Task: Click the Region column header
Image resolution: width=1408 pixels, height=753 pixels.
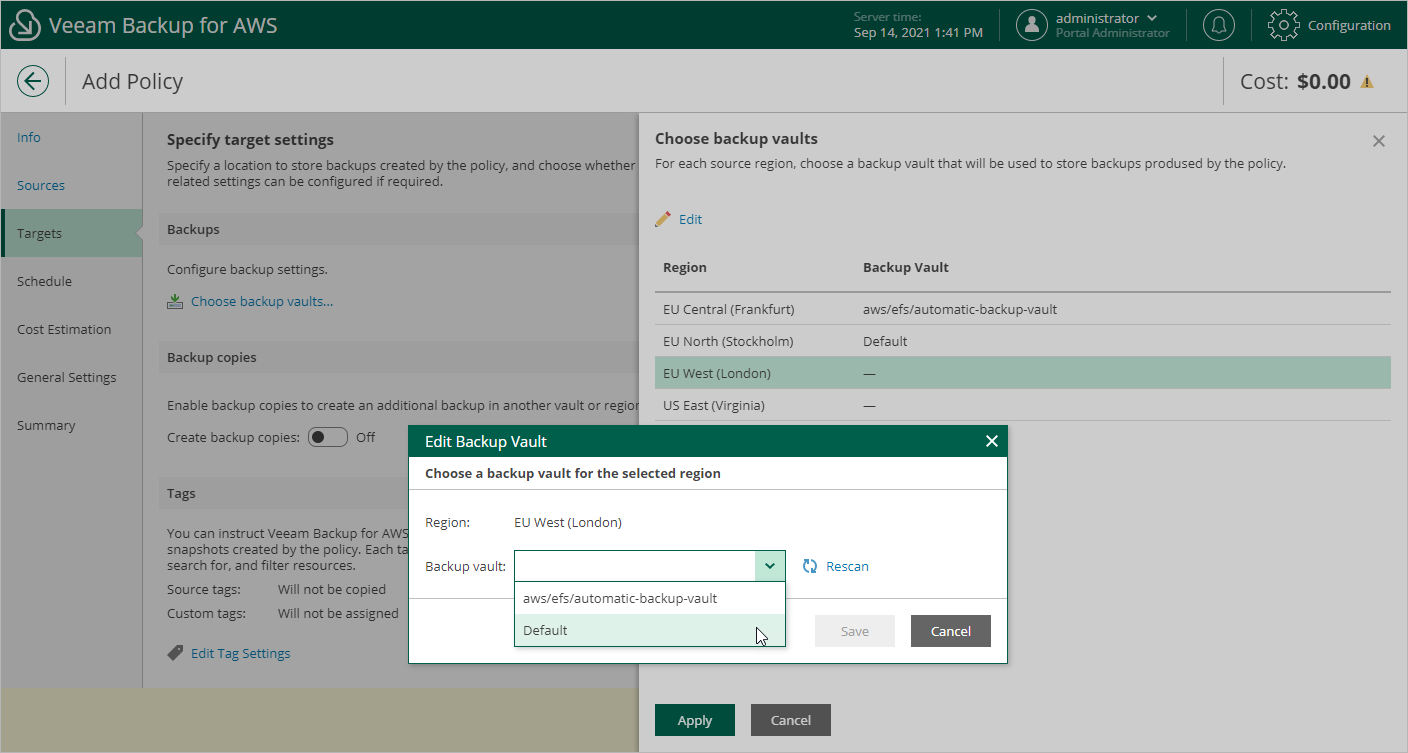Action: pos(685,267)
